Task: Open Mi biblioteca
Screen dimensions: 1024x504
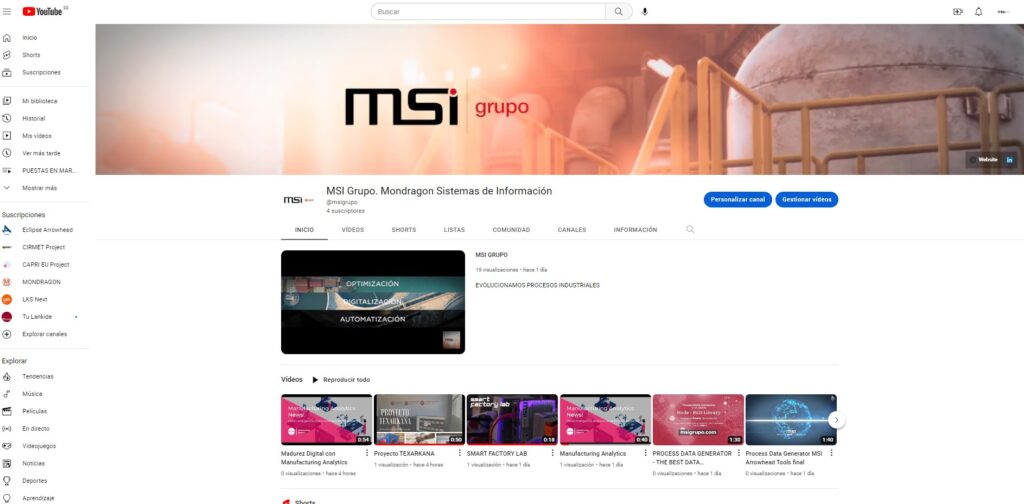Action: [x=39, y=101]
